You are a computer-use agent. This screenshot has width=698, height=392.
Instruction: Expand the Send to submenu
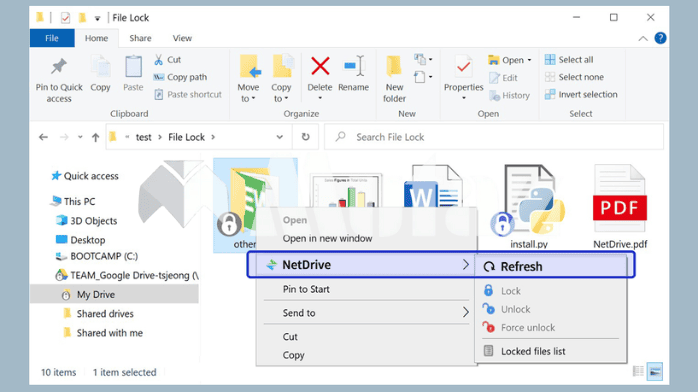367,313
